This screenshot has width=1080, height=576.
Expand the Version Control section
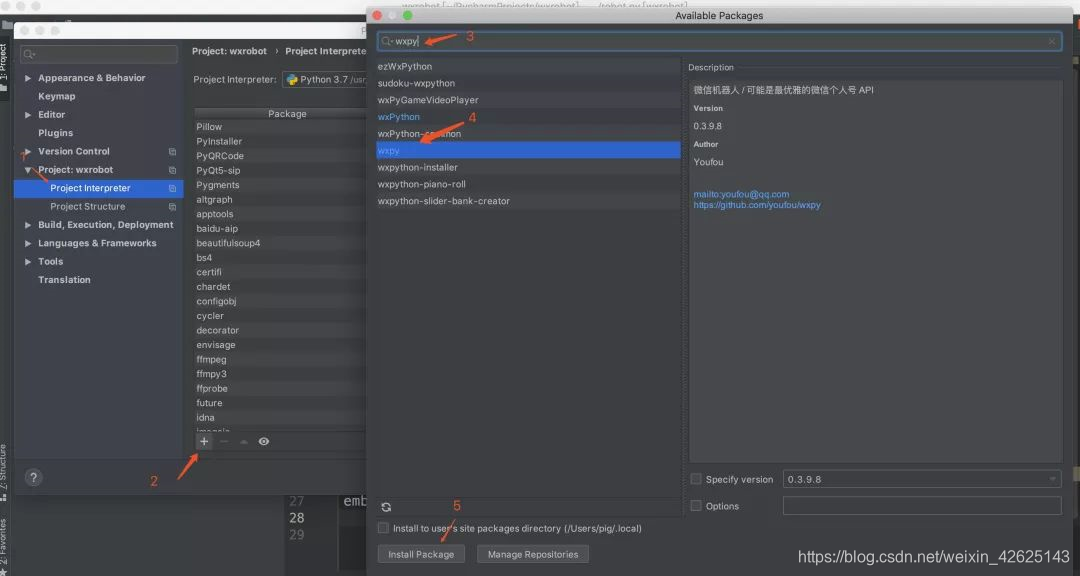tap(28, 152)
